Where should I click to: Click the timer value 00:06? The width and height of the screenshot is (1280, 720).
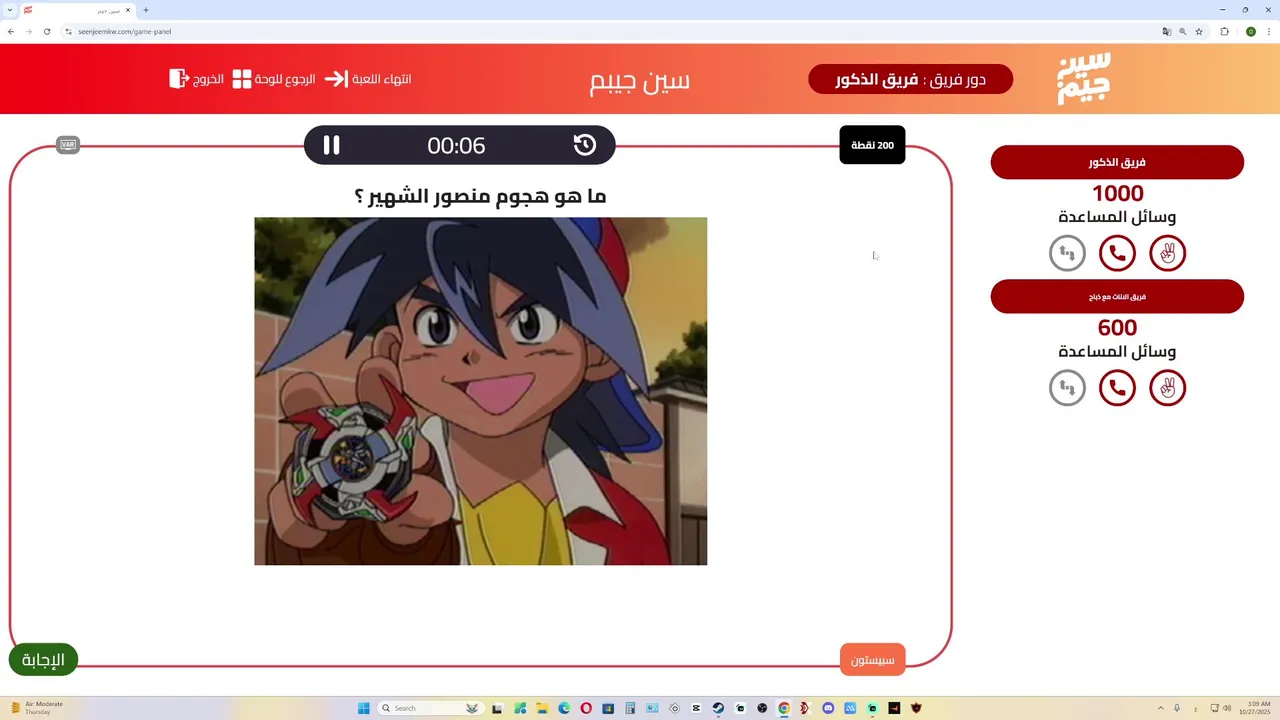pos(456,146)
